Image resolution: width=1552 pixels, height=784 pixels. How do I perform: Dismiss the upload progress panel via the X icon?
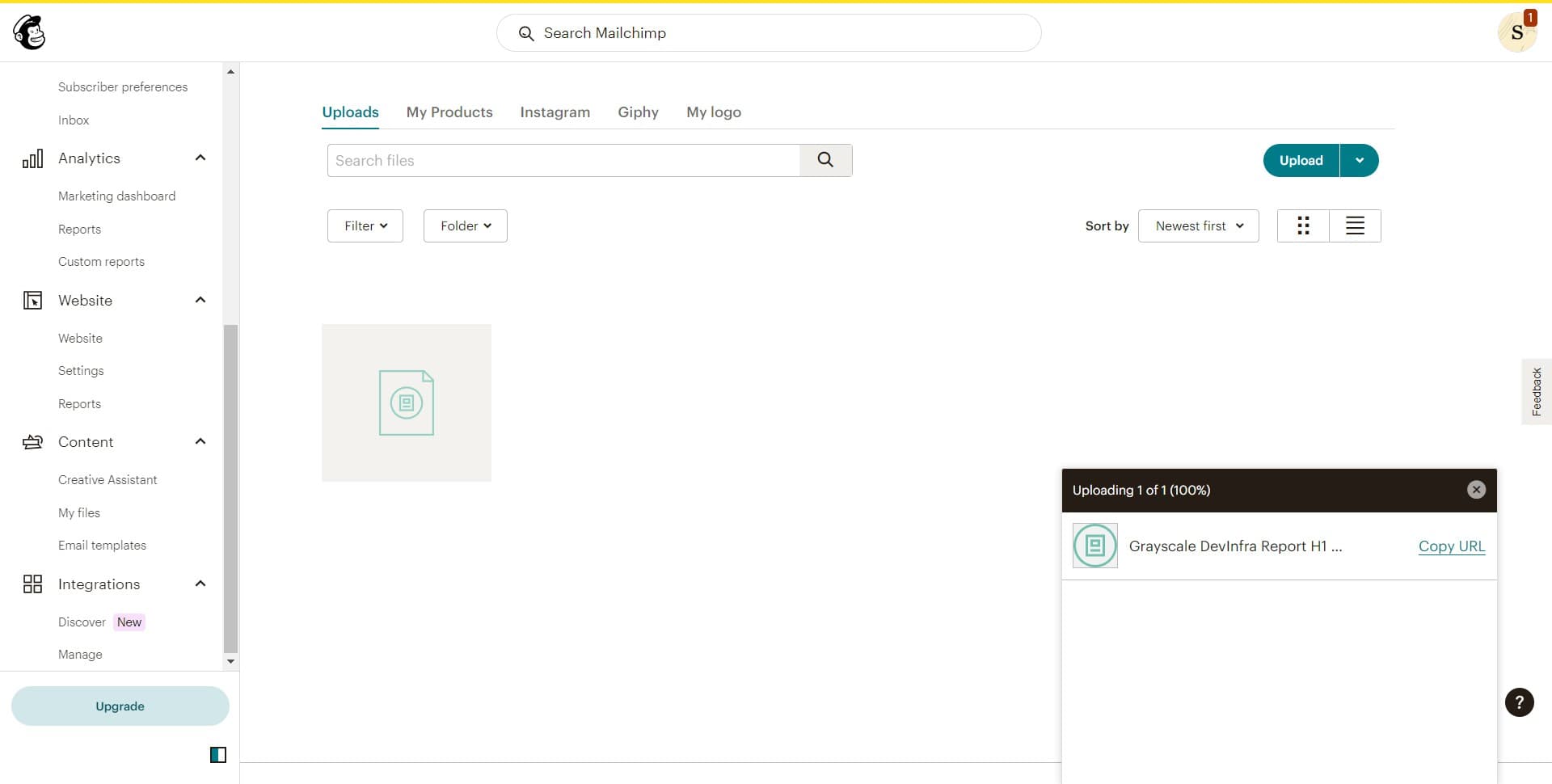pos(1477,490)
